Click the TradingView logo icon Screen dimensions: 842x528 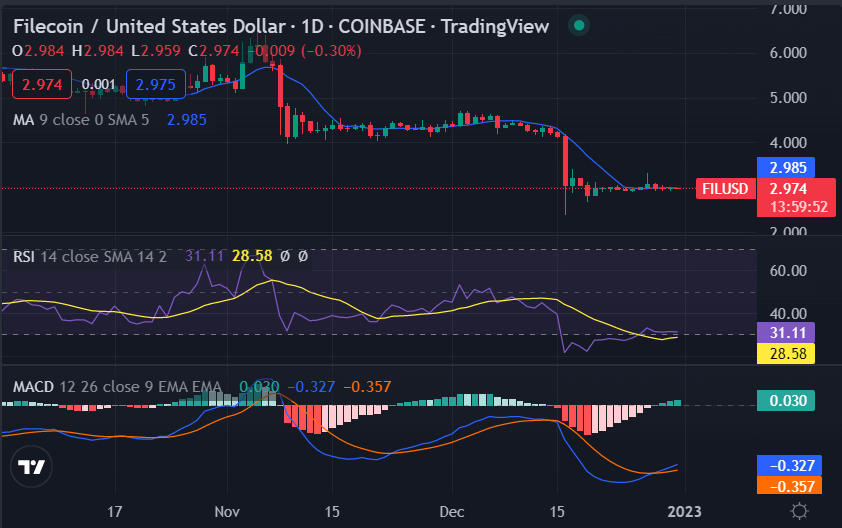(31, 466)
